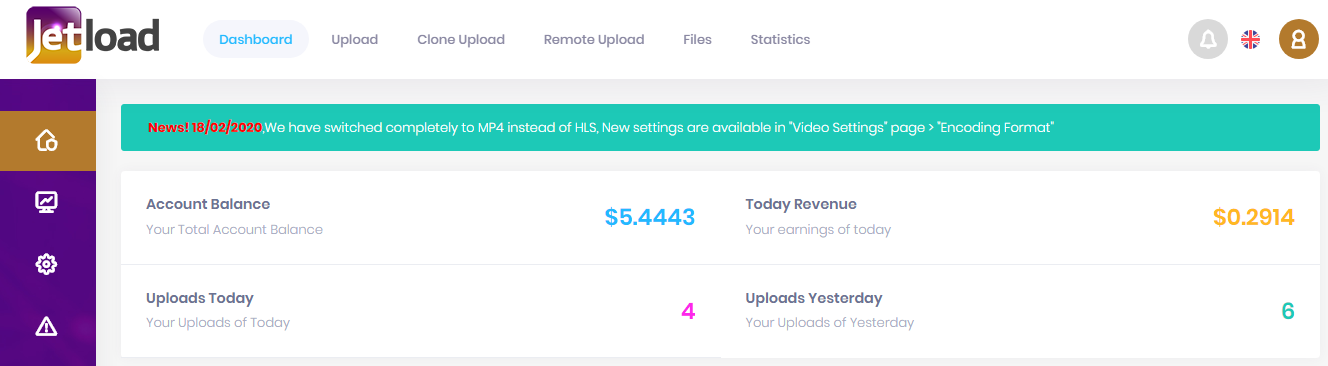1328x366 pixels.
Task: Change language with the UK flag icon
Action: point(1250,39)
